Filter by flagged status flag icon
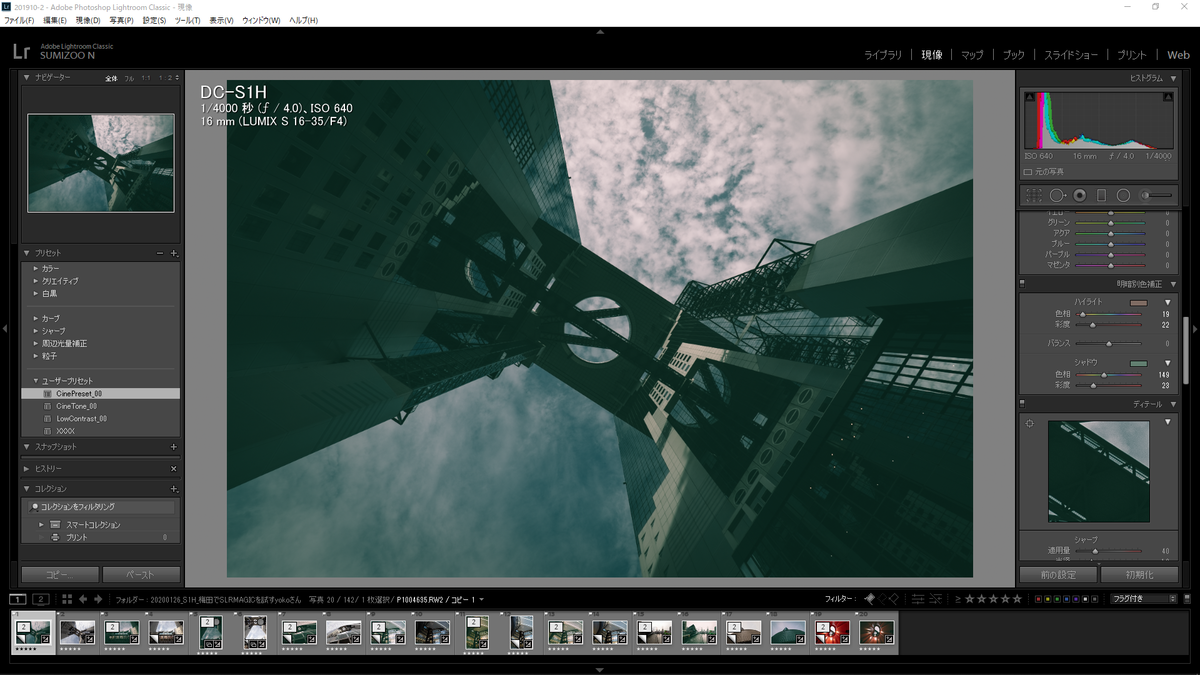1200x675 pixels. [869, 599]
